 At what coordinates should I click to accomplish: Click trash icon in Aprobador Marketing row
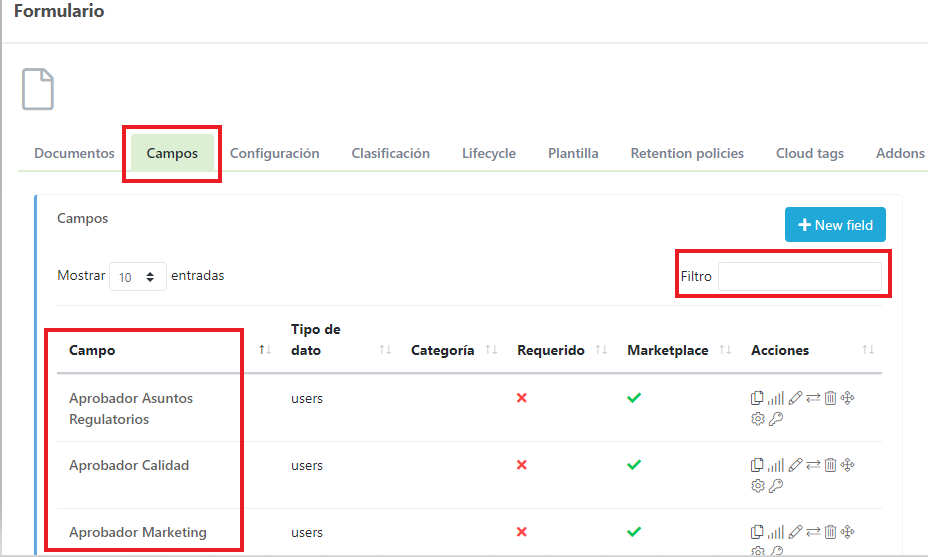pyautogui.click(x=830, y=532)
